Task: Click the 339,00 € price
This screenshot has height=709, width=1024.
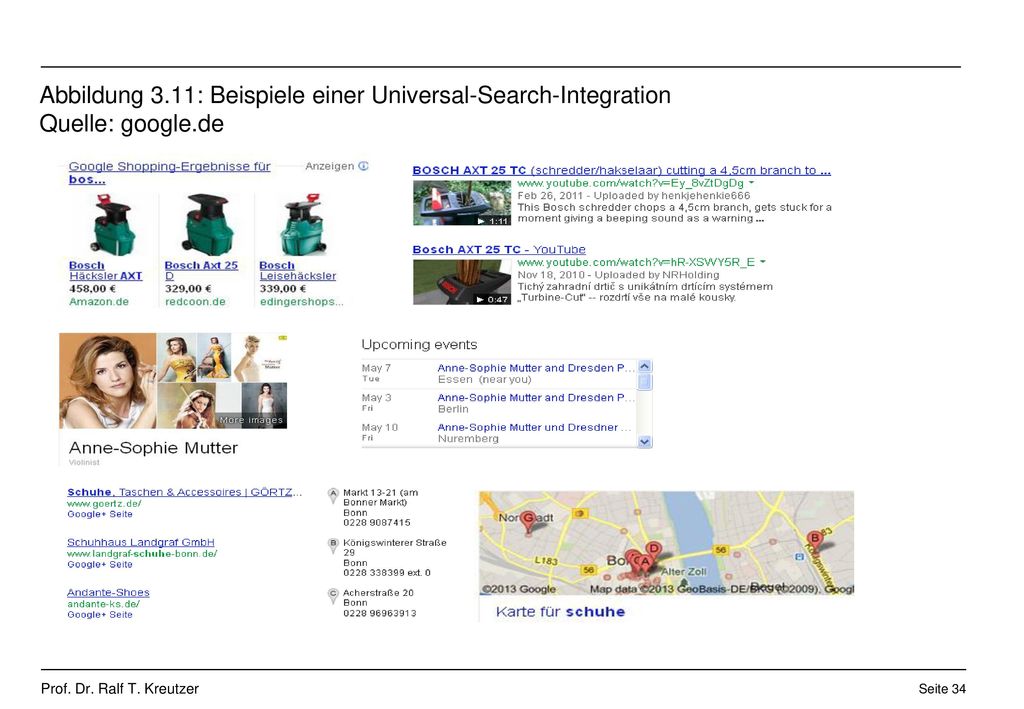Action: 283,289
